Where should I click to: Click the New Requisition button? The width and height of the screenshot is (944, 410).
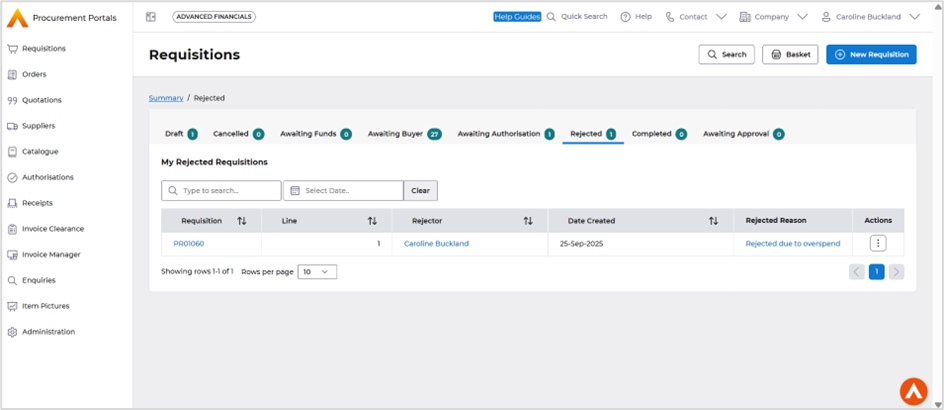click(x=871, y=54)
